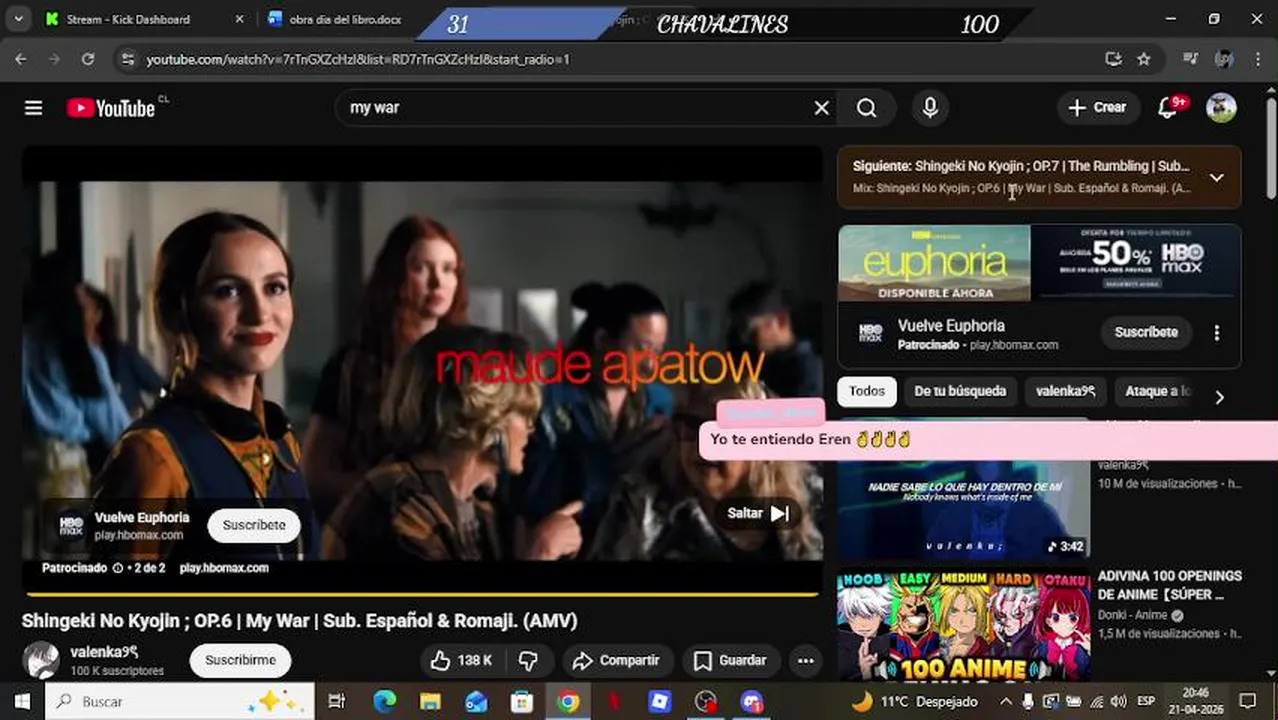Share the video with Compartir
This screenshot has height=720, width=1278.
point(616,660)
